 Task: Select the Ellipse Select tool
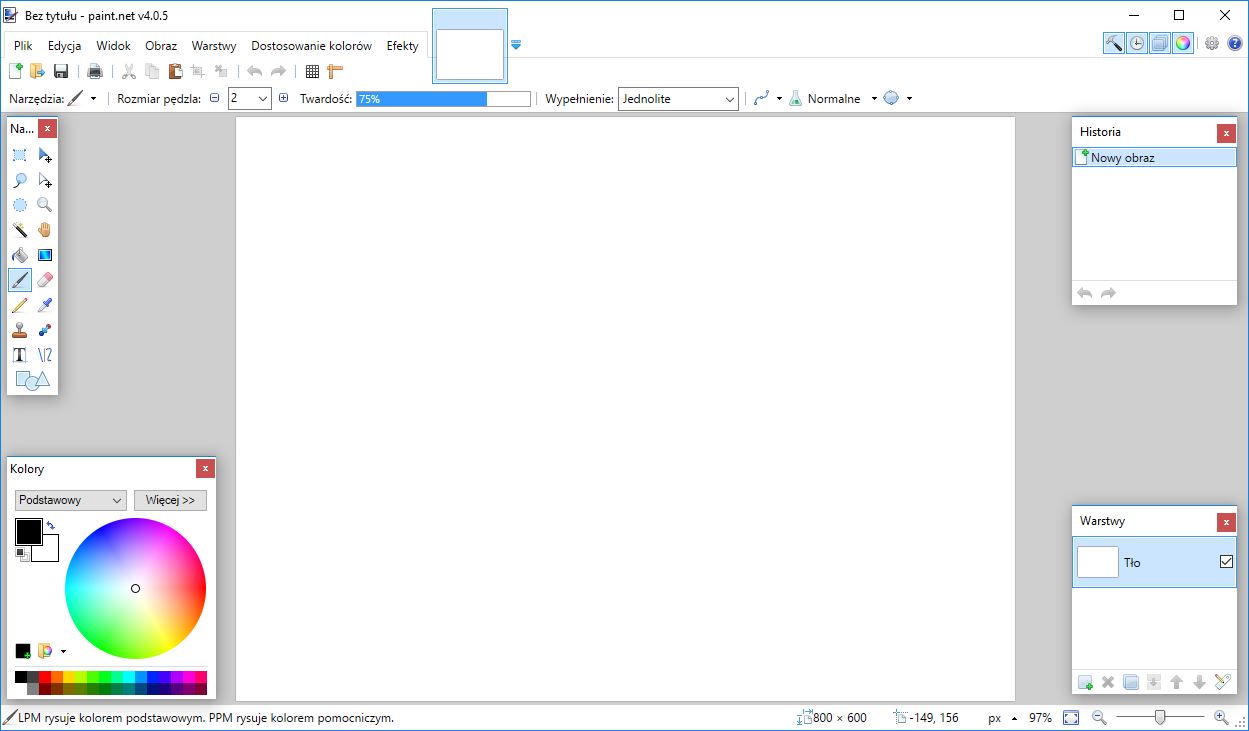click(x=20, y=205)
